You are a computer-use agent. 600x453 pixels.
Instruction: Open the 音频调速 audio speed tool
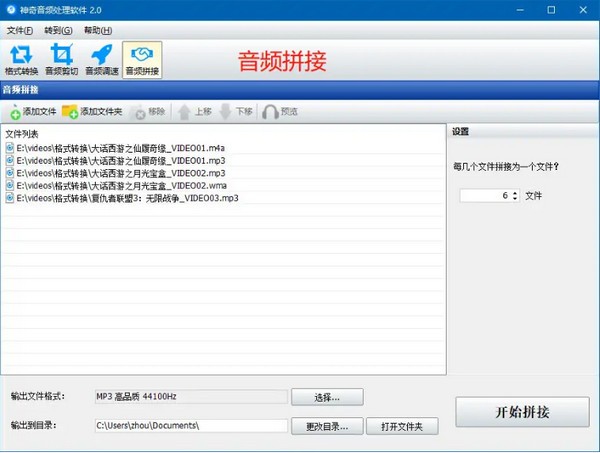pyautogui.click(x=101, y=59)
